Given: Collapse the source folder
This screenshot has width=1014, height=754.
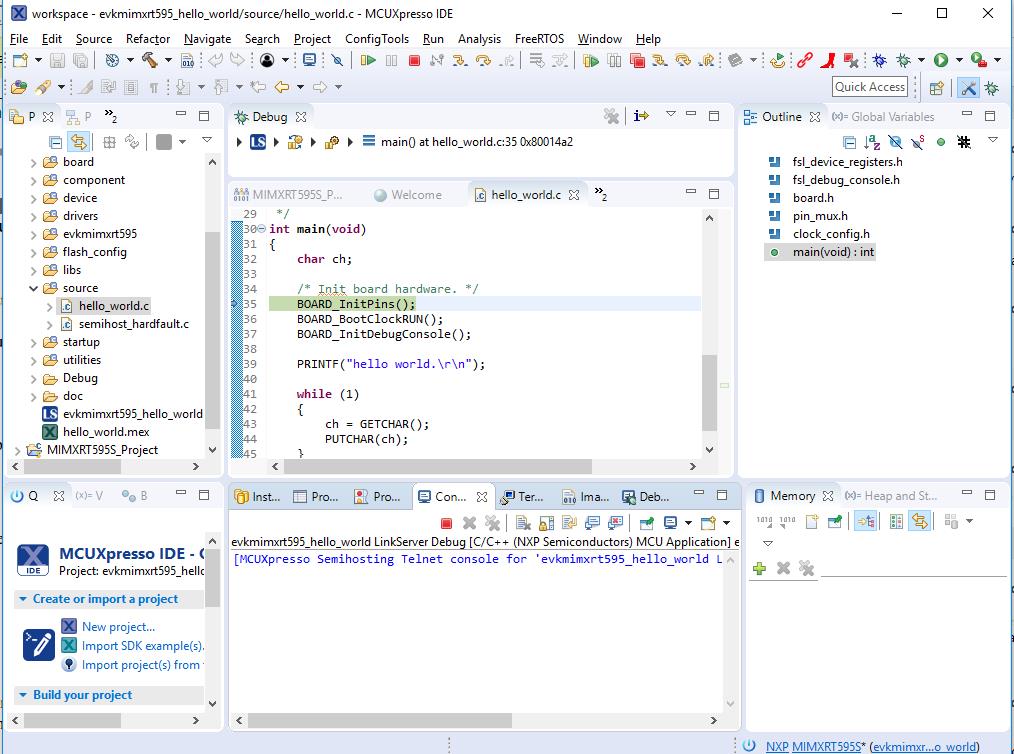Looking at the screenshot, I should point(34,288).
